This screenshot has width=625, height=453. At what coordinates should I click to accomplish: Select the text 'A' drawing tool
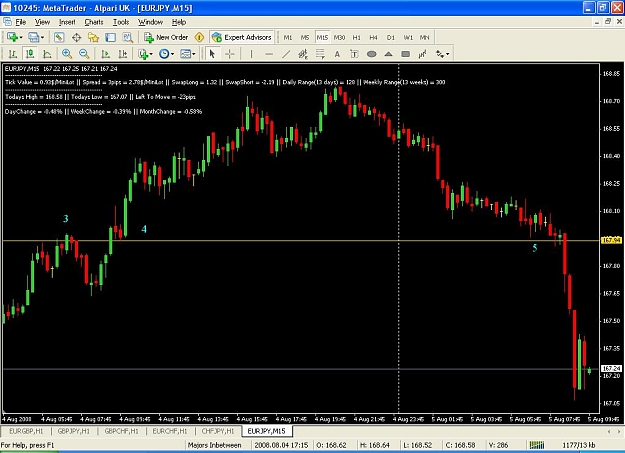tap(337, 53)
